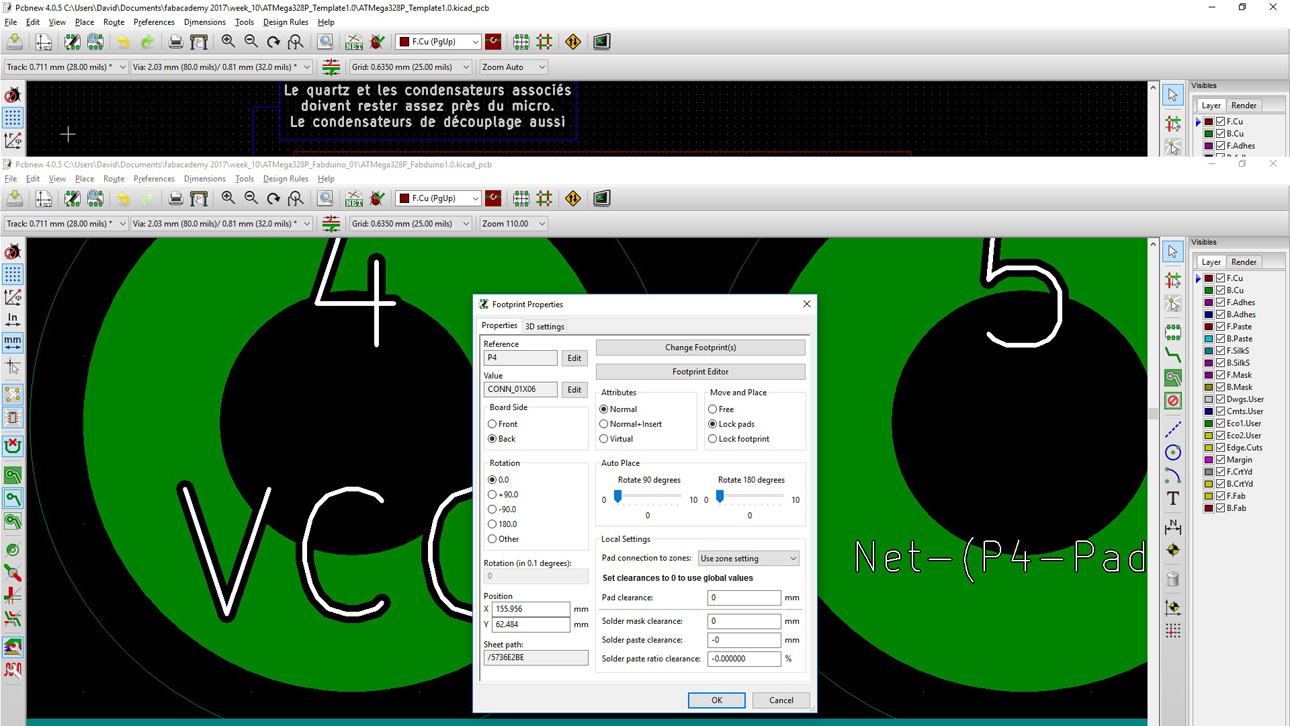The width and height of the screenshot is (1290, 726).
Task: Click the Plot icon in front window toolbar
Action: coord(199,198)
